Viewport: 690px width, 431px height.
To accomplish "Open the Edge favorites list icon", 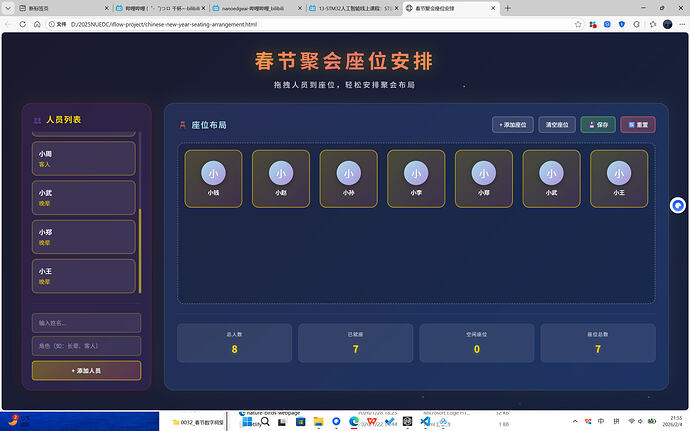I will (653, 24).
